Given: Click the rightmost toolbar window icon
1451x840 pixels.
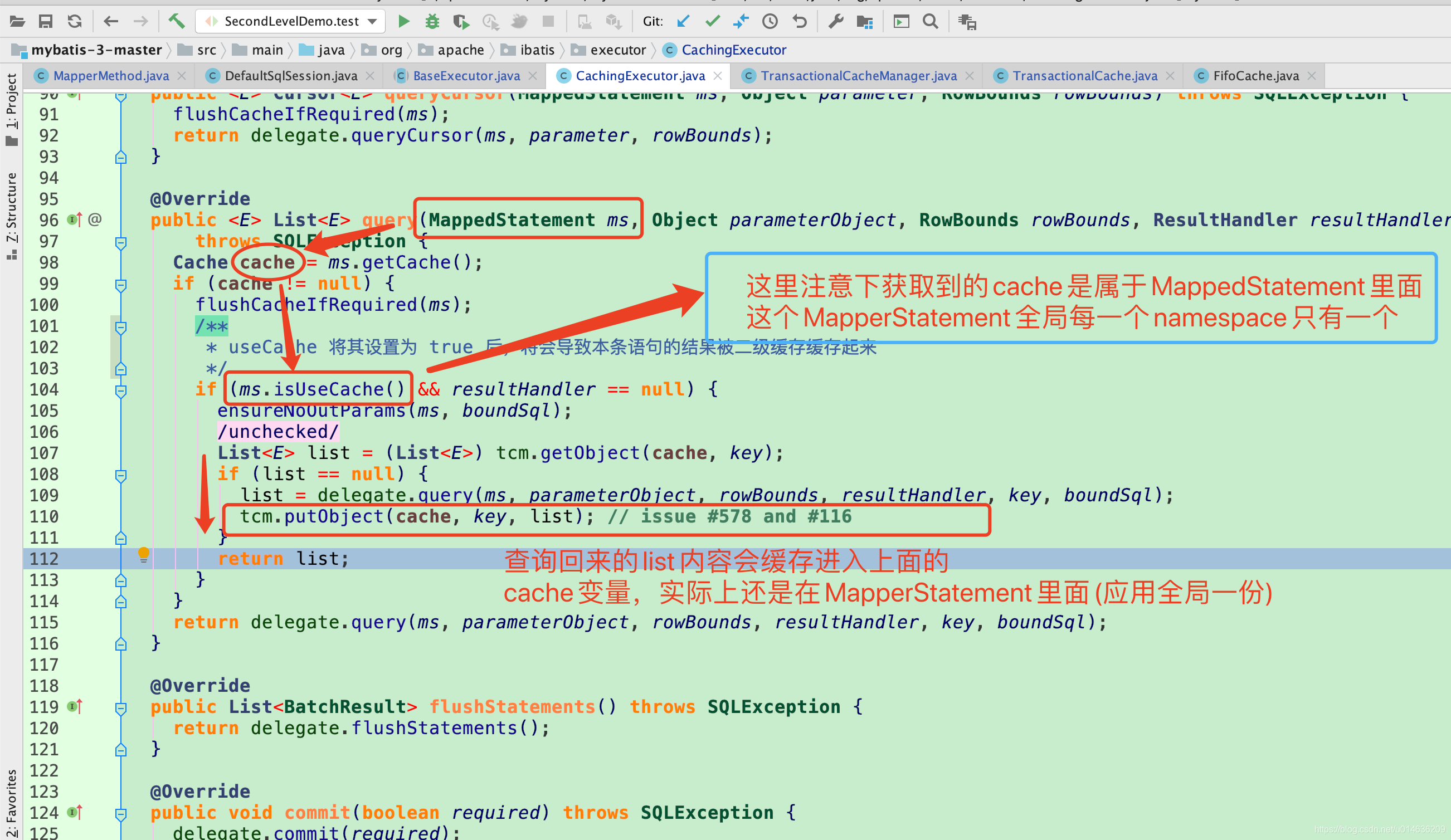Looking at the screenshot, I should coord(967,22).
